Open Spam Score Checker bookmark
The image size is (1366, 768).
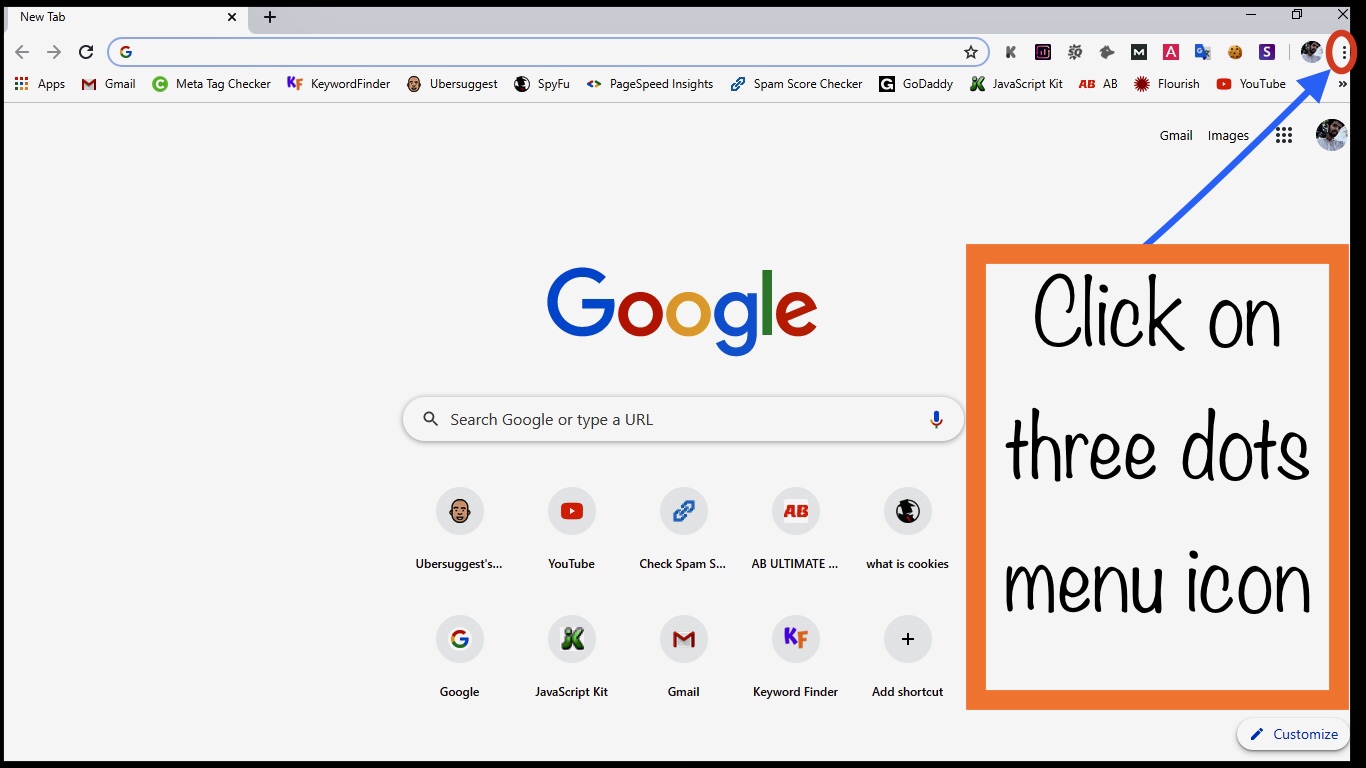796,84
